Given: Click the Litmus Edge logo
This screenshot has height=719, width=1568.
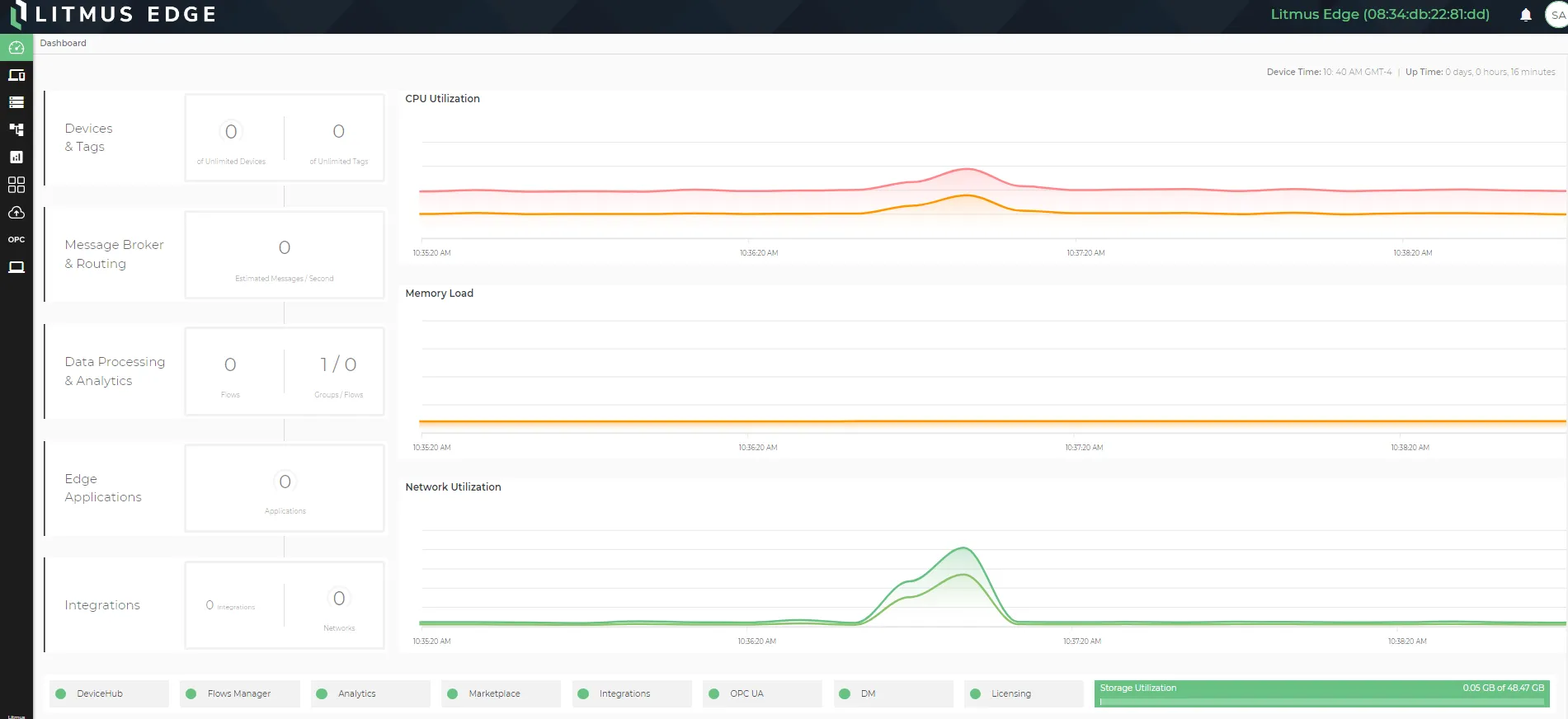Looking at the screenshot, I should pyautogui.click(x=114, y=15).
